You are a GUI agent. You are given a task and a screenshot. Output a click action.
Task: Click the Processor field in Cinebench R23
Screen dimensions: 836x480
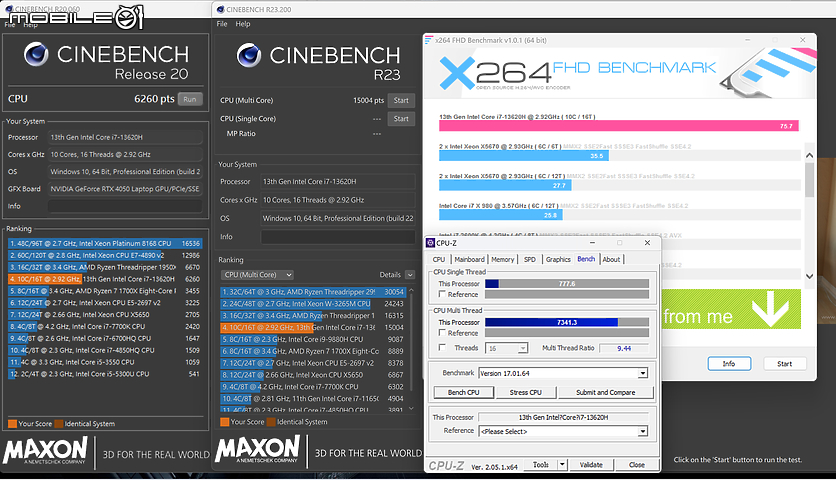(338, 181)
